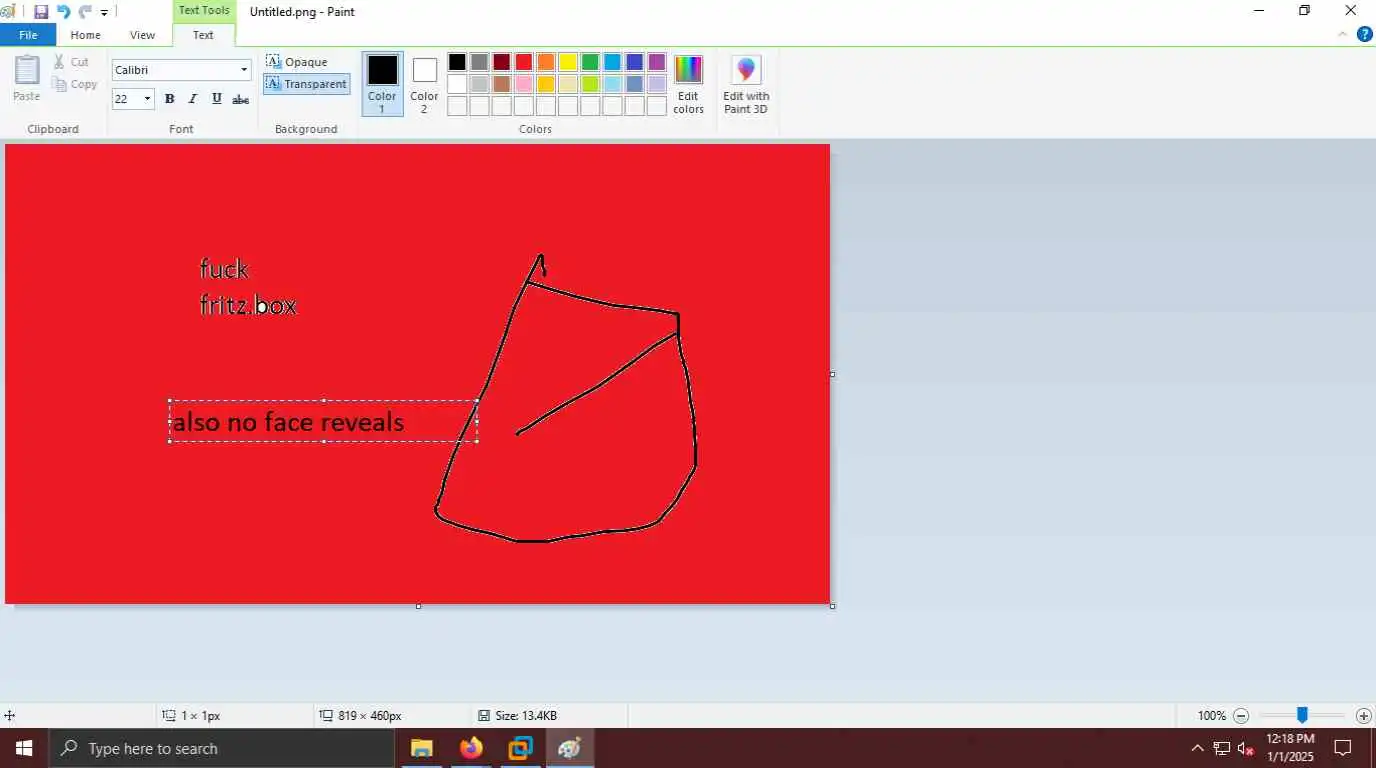Click the zoom out minus button
Image resolution: width=1376 pixels, height=768 pixels.
coord(1241,716)
